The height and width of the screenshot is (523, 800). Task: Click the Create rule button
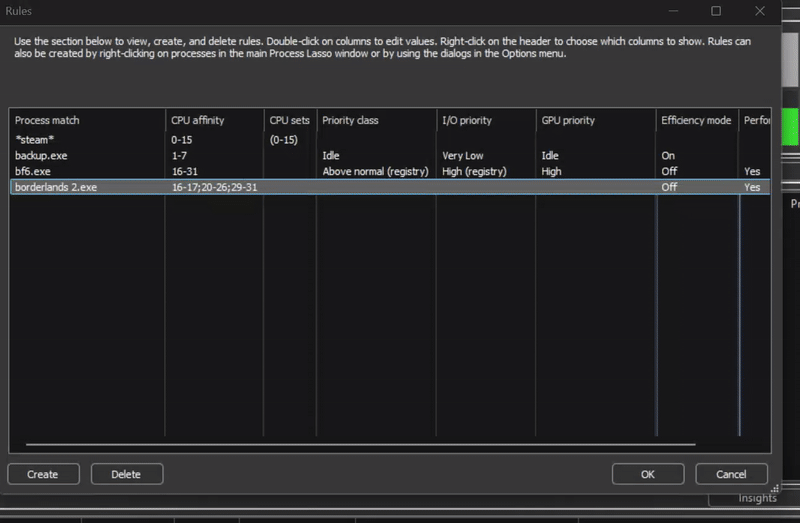coord(42,474)
